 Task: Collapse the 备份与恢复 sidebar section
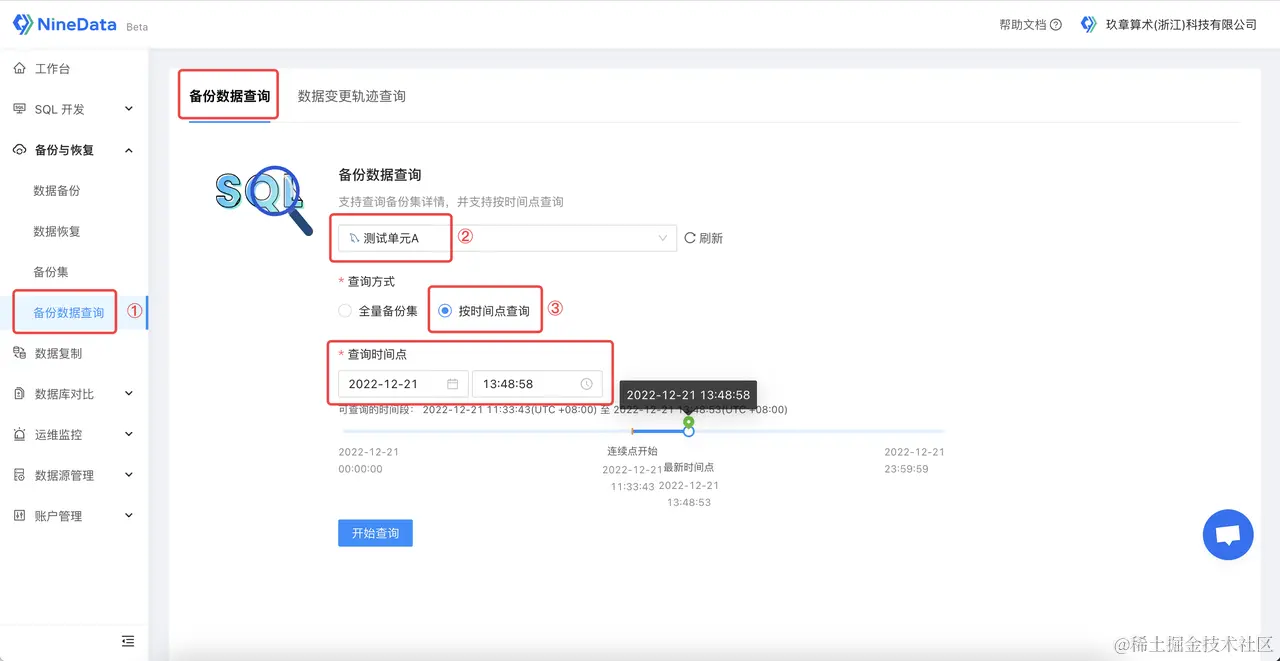(128, 149)
